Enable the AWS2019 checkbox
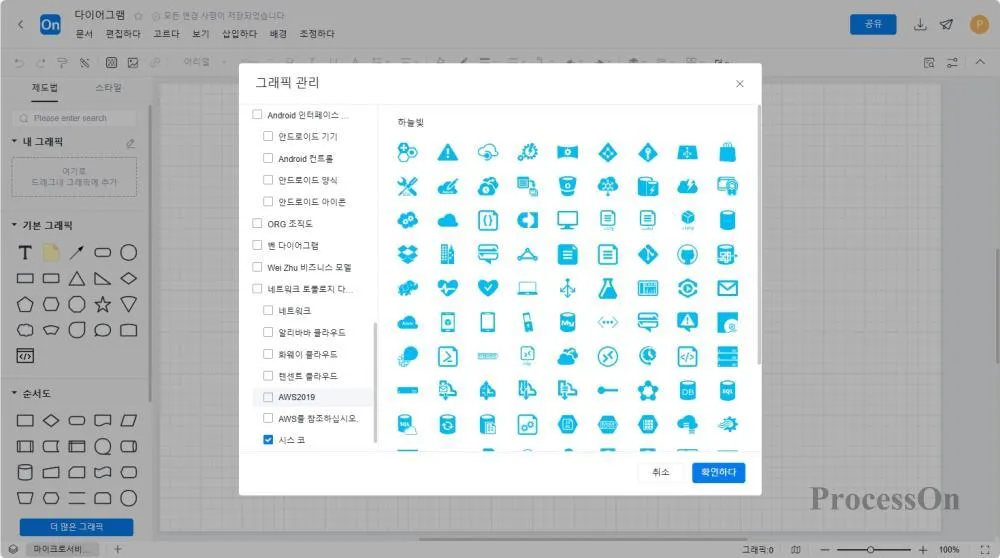Viewport: 1000px width, 558px height. [268, 397]
